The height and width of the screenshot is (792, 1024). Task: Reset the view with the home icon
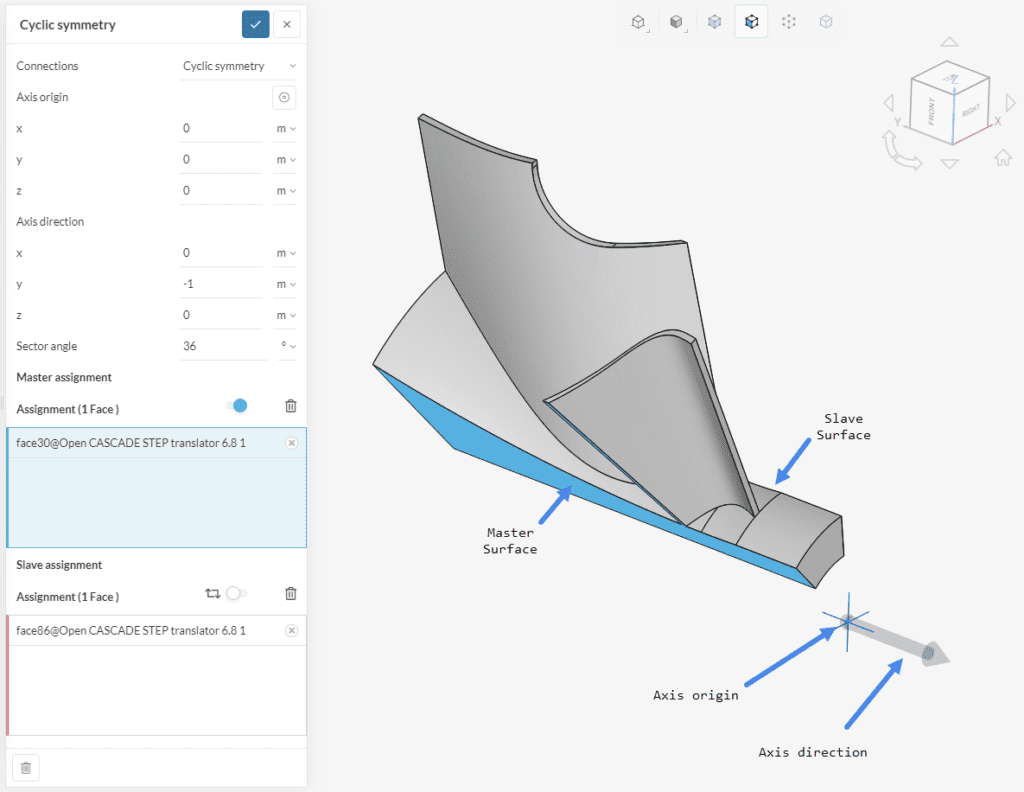[x=1002, y=157]
